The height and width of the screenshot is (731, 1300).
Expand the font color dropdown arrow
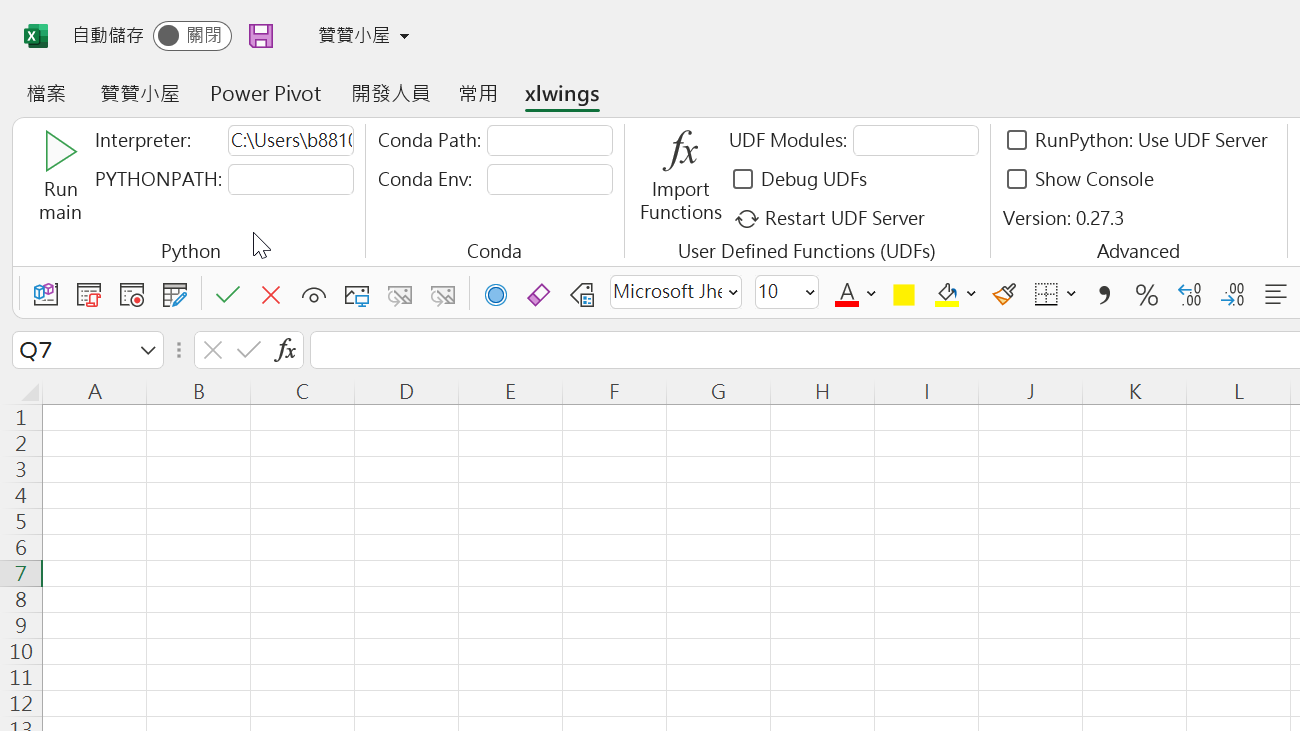point(871,294)
